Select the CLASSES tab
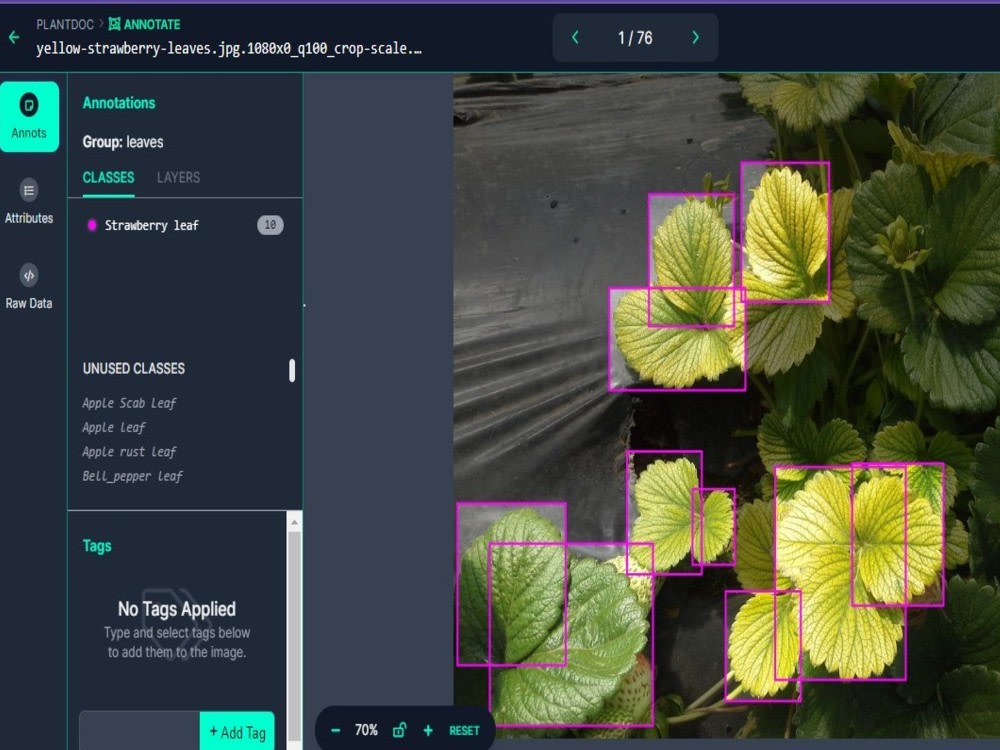Viewport: 1000px width, 750px height. point(107,177)
